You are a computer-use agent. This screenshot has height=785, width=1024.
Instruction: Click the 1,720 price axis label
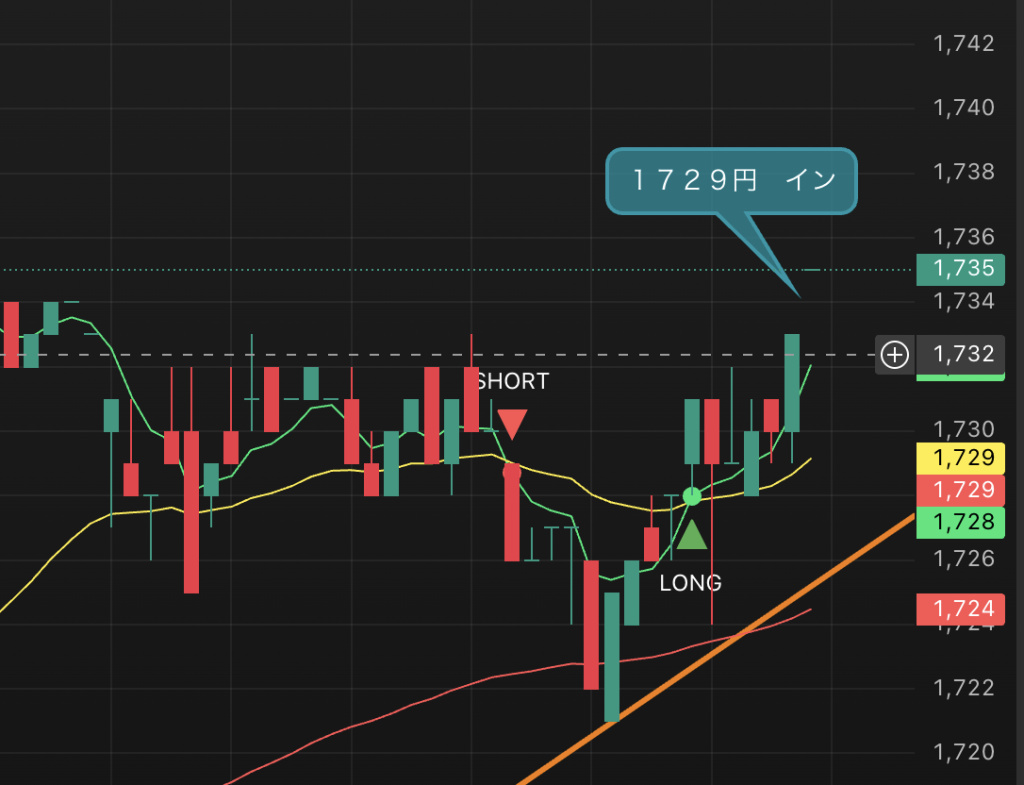963,752
